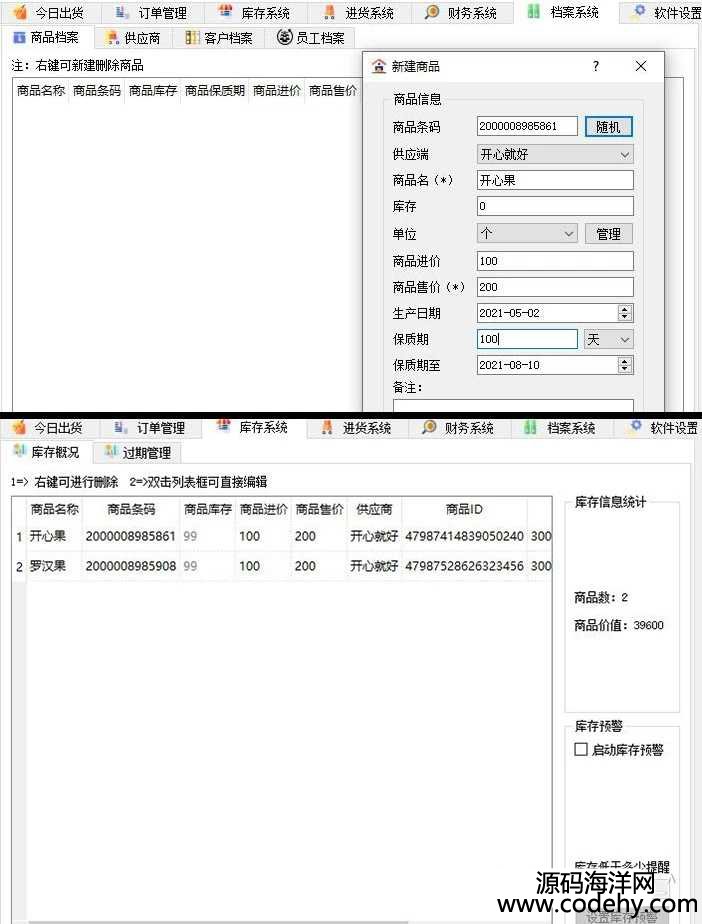The width and height of the screenshot is (702, 924).
Task: Click the 商品档案 tab icon
Action: tap(19, 38)
